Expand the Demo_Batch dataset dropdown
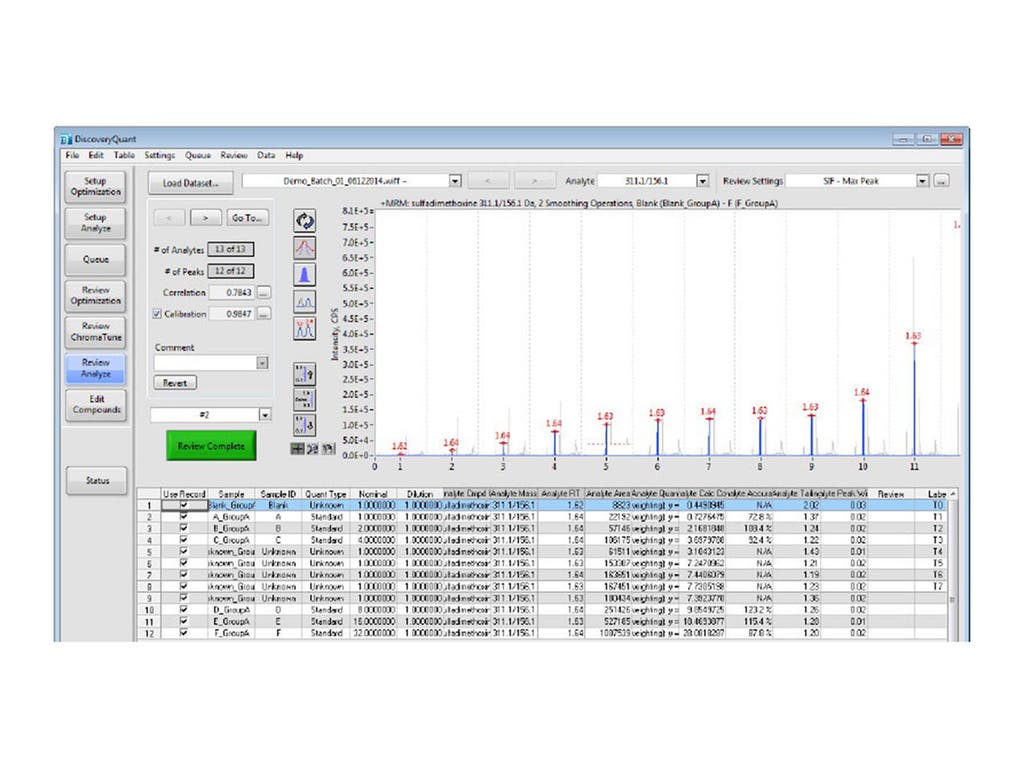 click(456, 180)
